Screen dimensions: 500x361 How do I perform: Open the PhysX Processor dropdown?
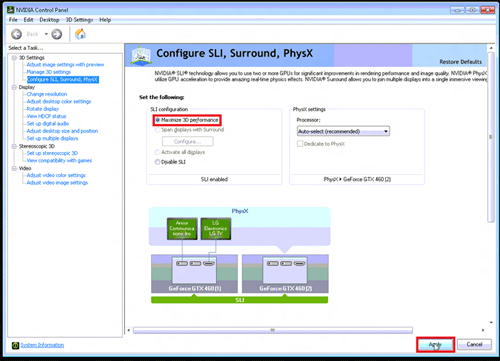point(343,131)
